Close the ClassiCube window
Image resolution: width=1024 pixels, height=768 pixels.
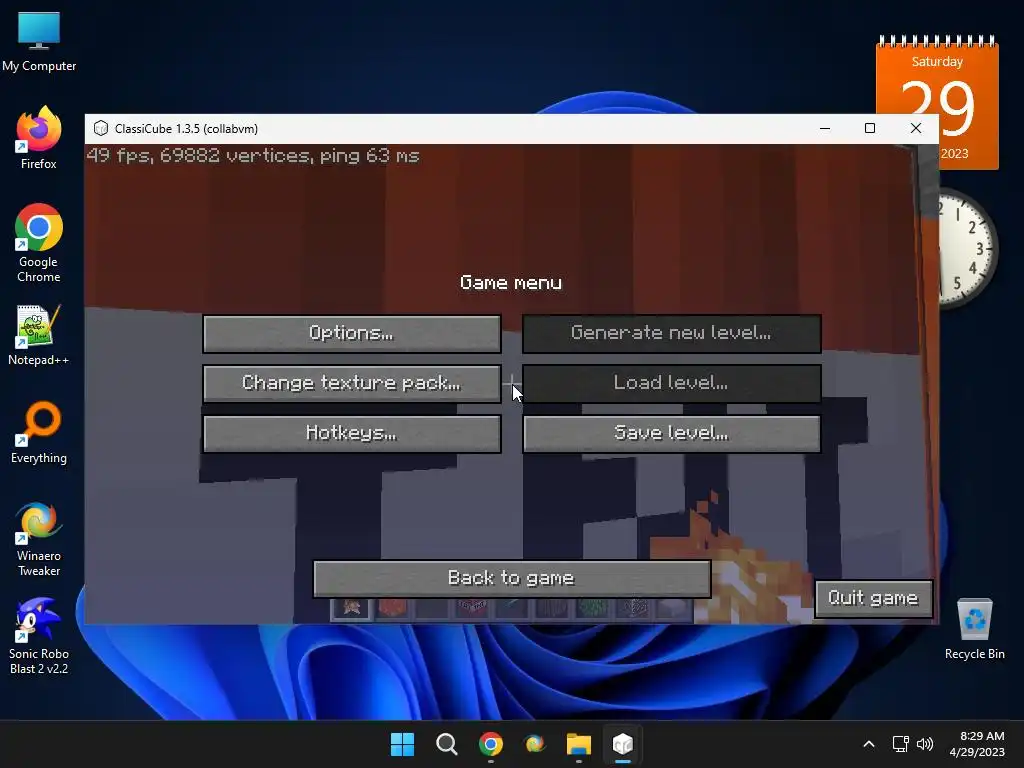916,129
